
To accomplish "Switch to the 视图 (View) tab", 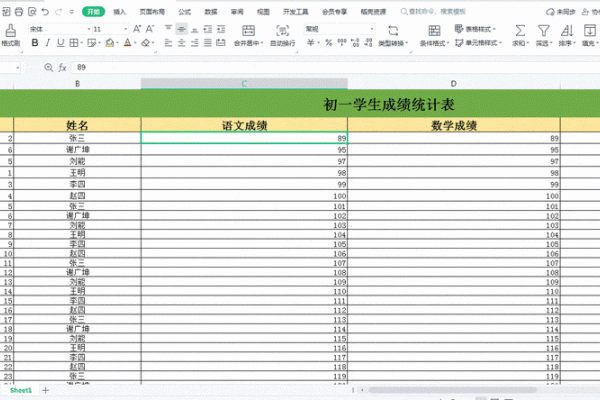I will (263, 12).
